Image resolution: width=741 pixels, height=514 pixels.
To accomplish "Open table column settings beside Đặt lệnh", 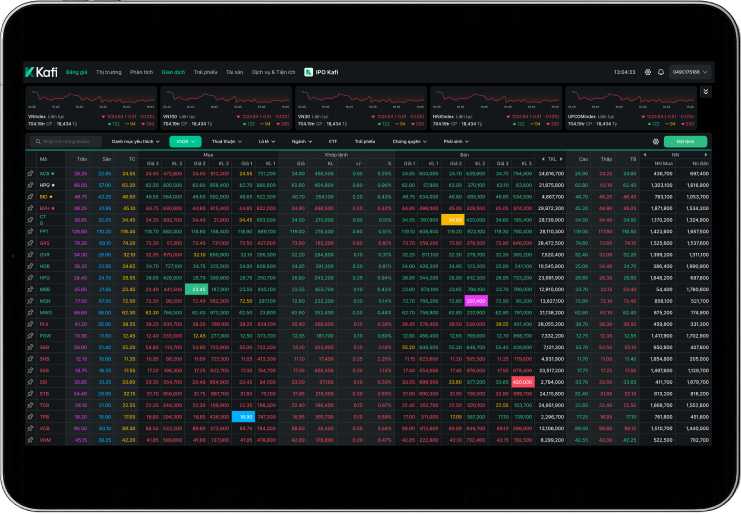I will pos(655,142).
